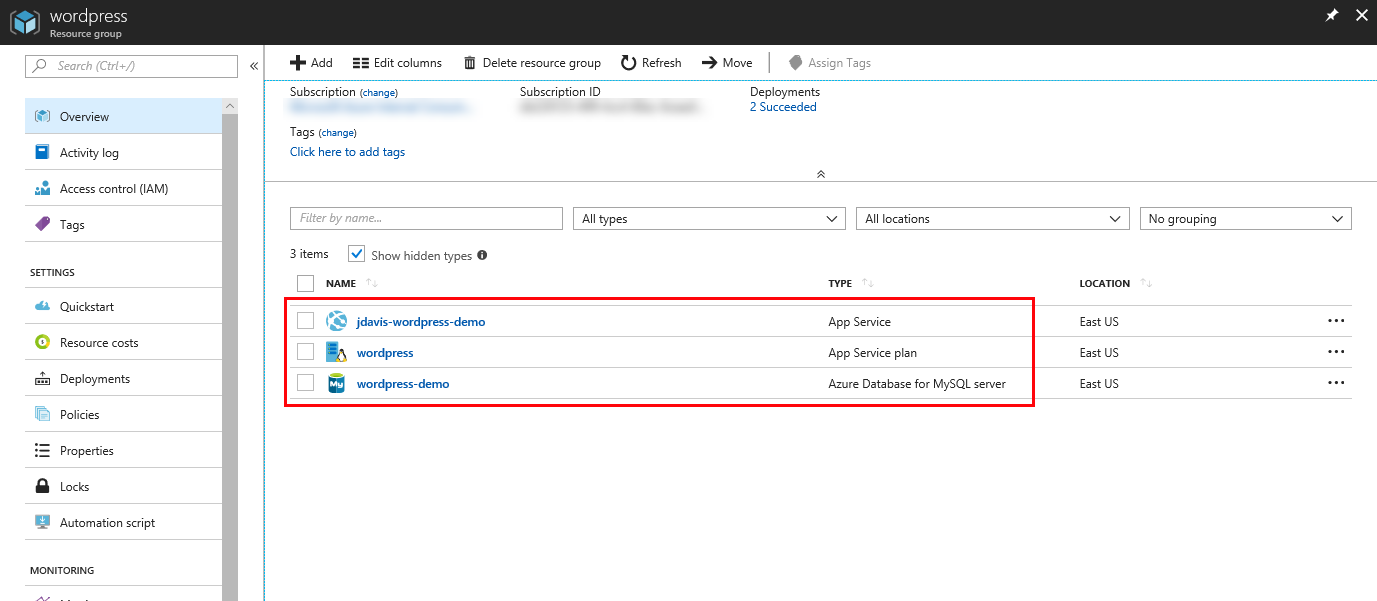Open the wordpress-demo database link
Image resolution: width=1377 pixels, height=601 pixels.
403,384
